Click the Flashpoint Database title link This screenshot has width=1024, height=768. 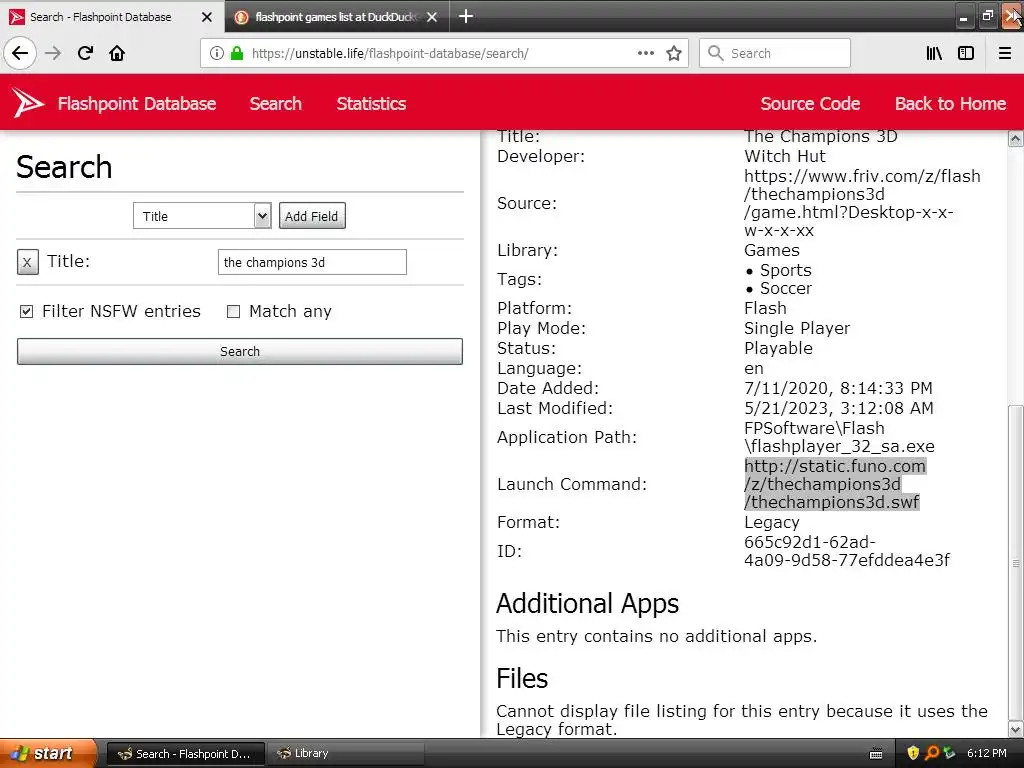pyautogui.click(x=136, y=103)
